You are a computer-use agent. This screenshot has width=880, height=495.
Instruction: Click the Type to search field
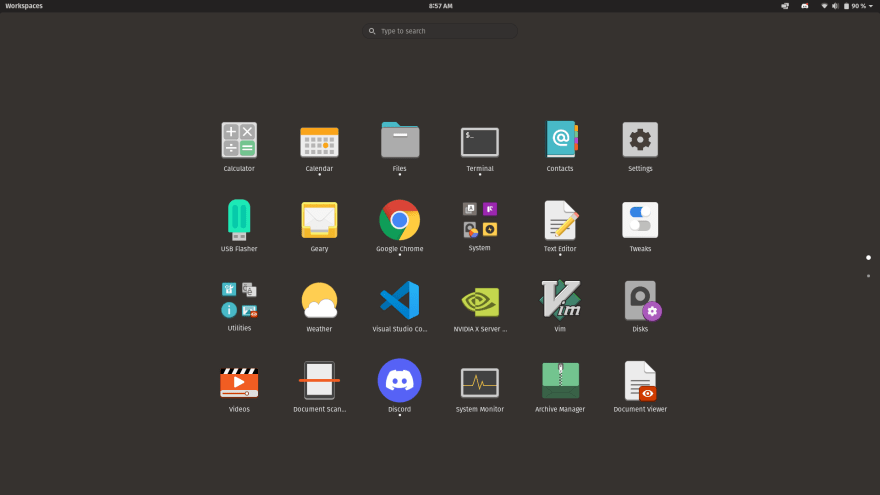click(440, 31)
